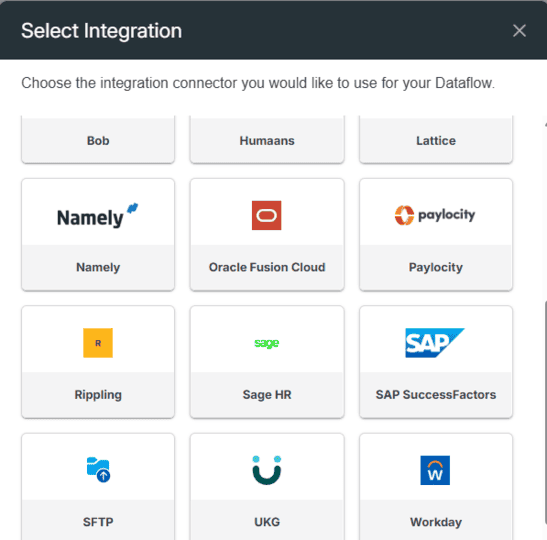
Task: Select the UKG label
Action: point(267,522)
